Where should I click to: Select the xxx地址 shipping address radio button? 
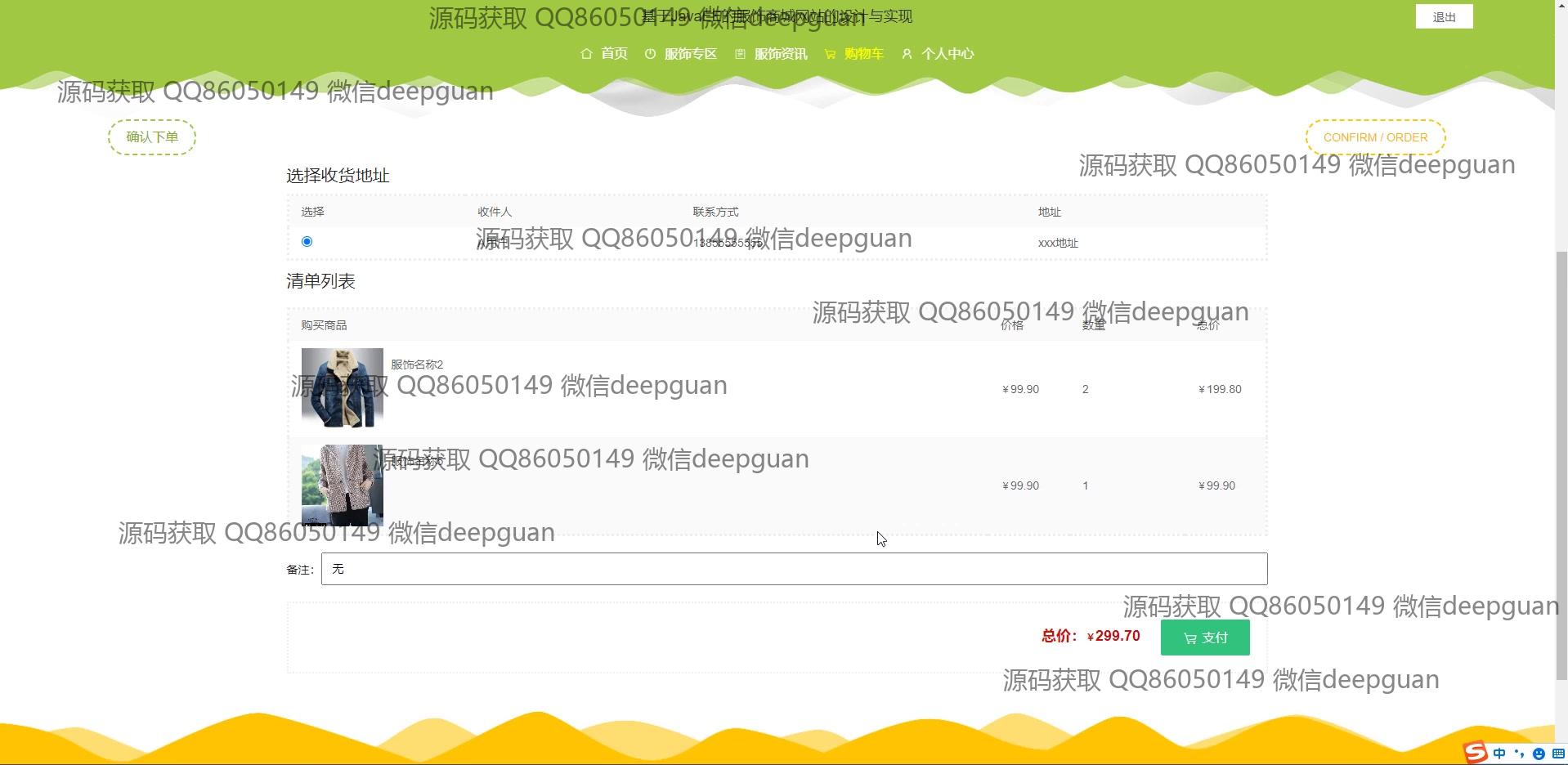[x=307, y=241]
